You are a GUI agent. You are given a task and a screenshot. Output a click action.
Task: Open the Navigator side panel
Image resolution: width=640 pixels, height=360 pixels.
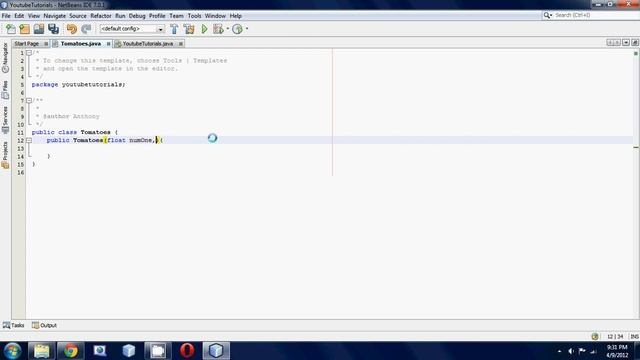(x=5, y=58)
